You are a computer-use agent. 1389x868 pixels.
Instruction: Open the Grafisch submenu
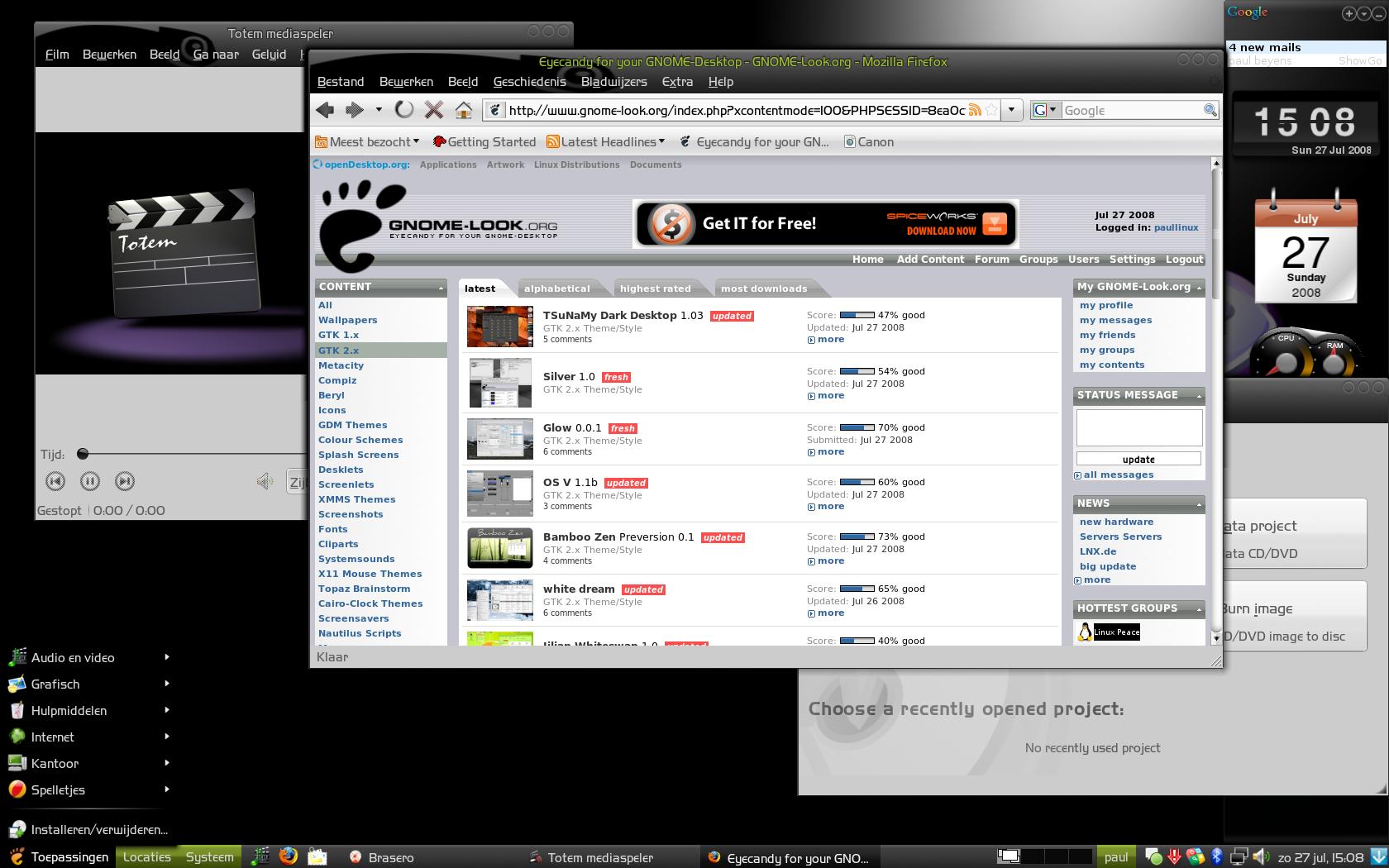point(89,684)
